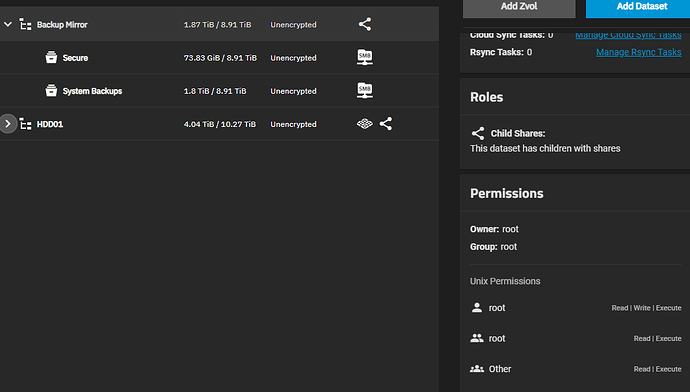Expand the HDD01 dataset tree
Screen dimensions: 690x392
tap(8, 124)
